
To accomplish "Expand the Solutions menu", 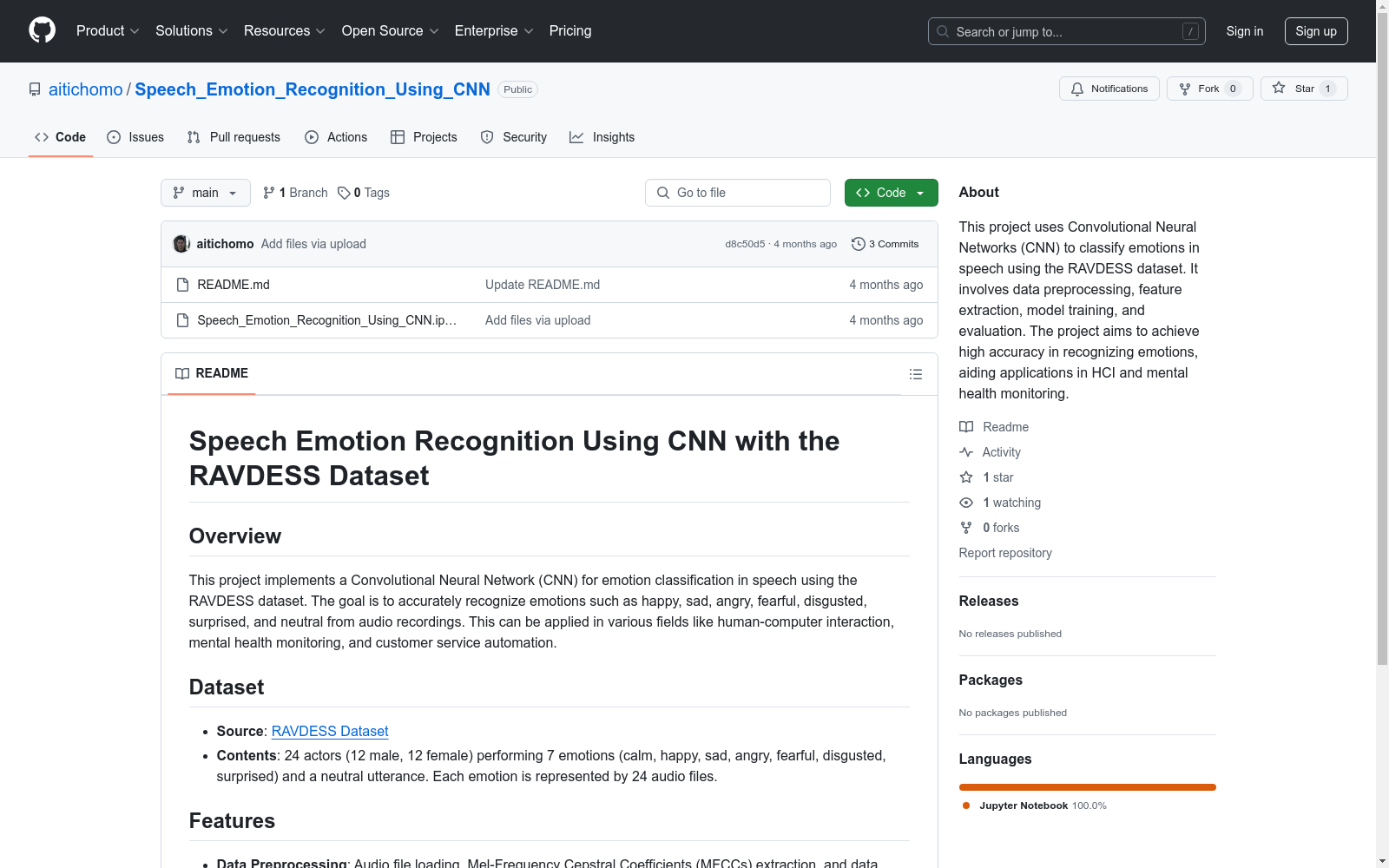I will 192,30.
